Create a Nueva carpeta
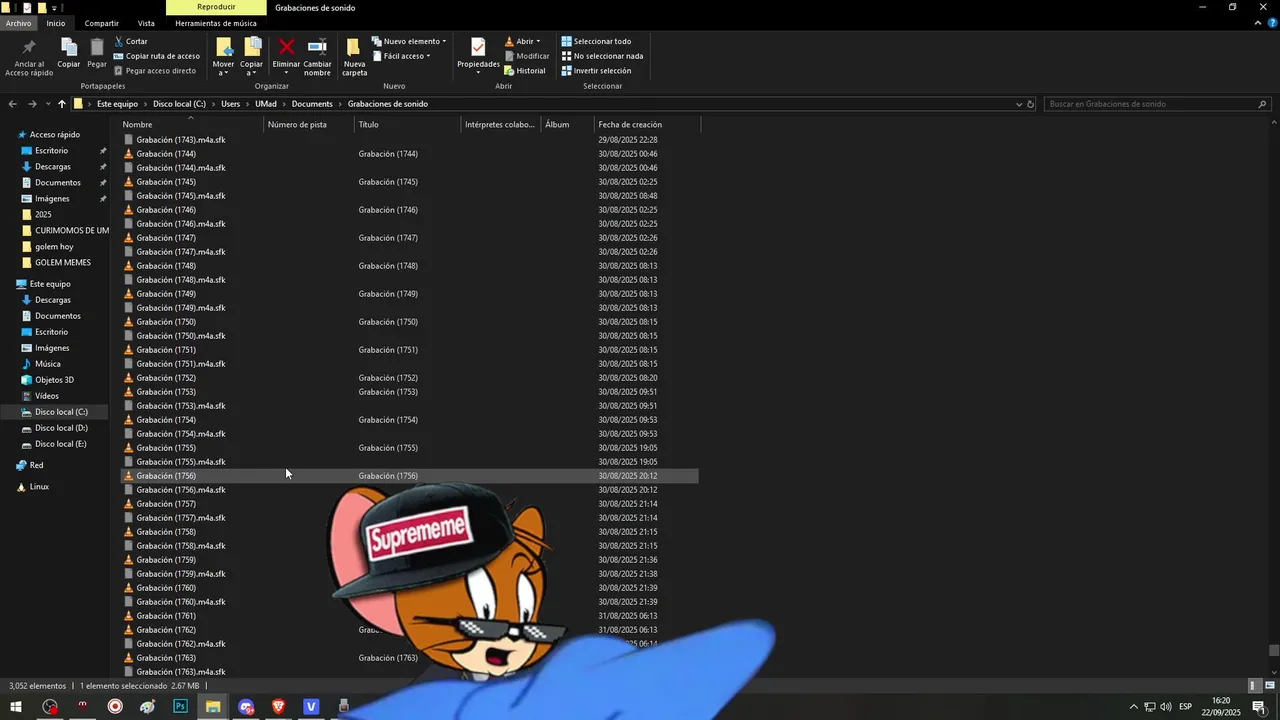The height and width of the screenshot is (720, 1280). point(354,57)
